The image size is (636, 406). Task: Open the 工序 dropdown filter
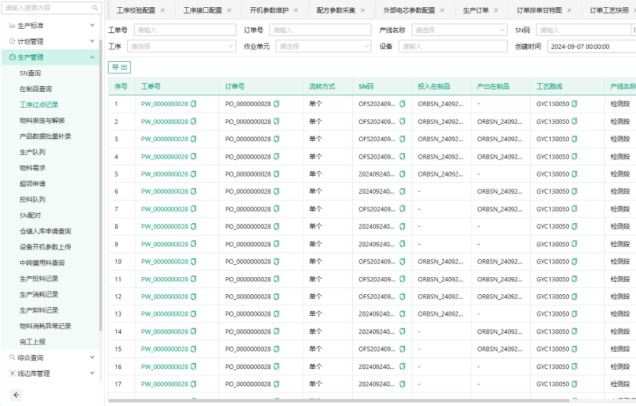point(179,46)
